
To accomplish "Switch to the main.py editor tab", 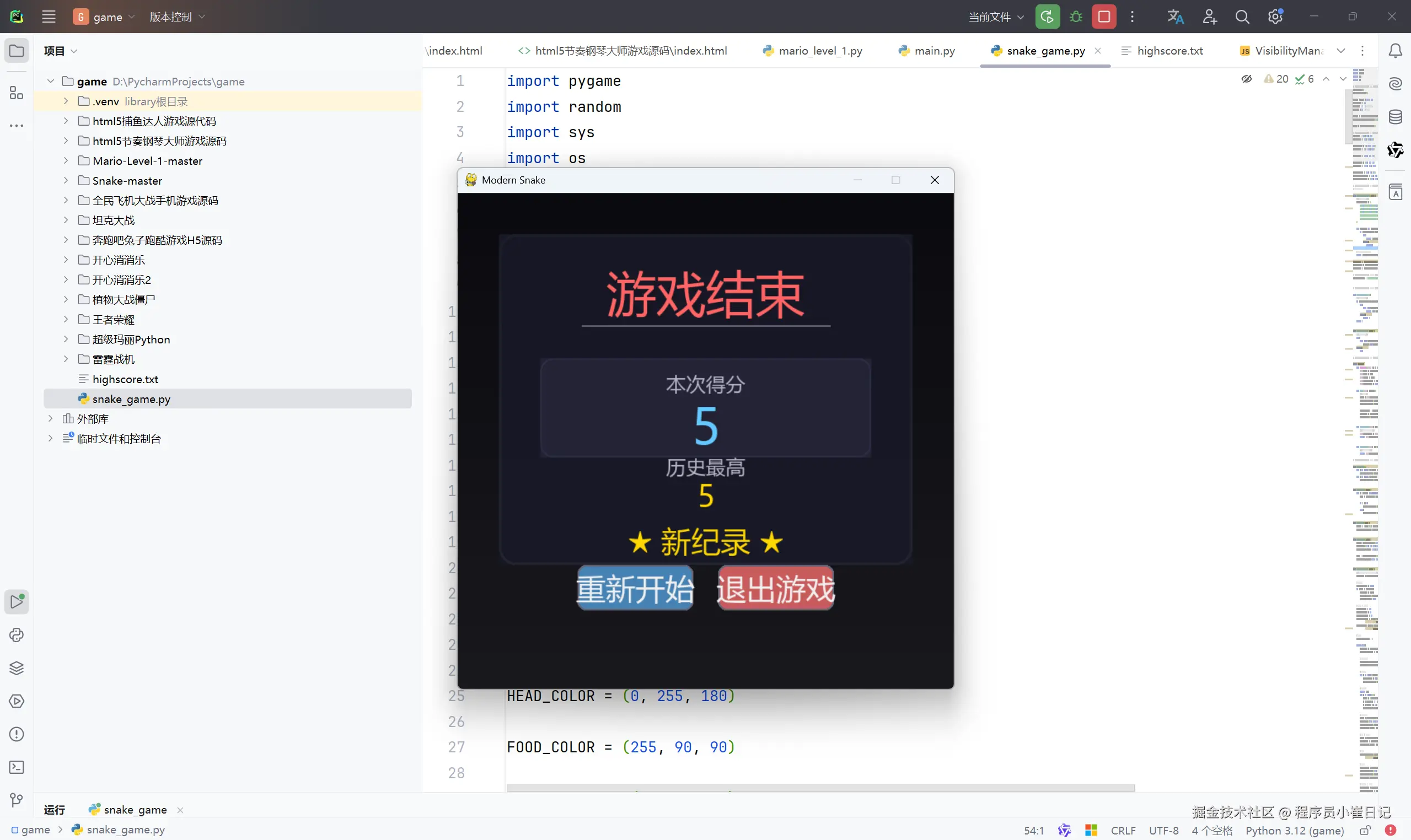I will pyautogui.click(x=934, y=51).
